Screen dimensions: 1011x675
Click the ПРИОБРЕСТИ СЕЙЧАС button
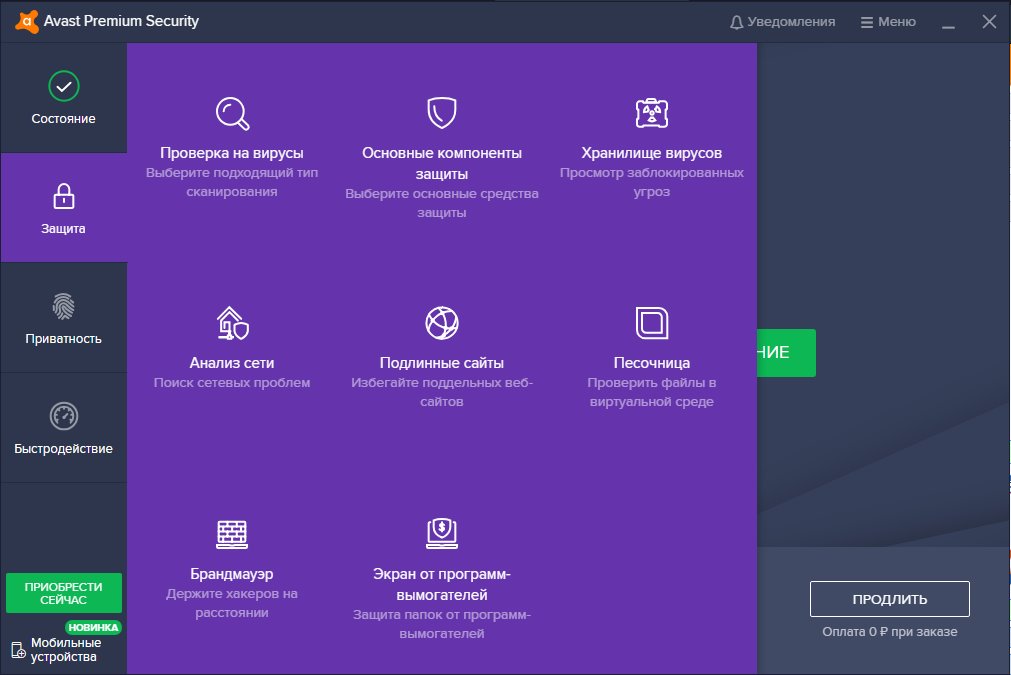[64, 593]
